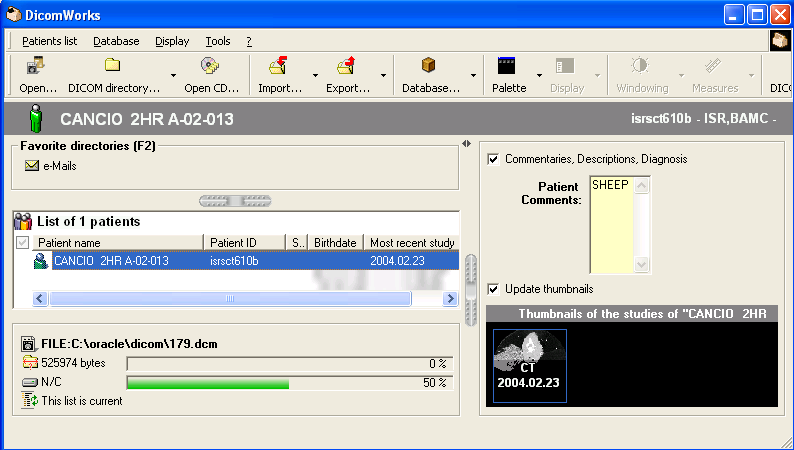Sort by Birthdate column header
This screenshot has height=450, width=794.
point(336,242)
